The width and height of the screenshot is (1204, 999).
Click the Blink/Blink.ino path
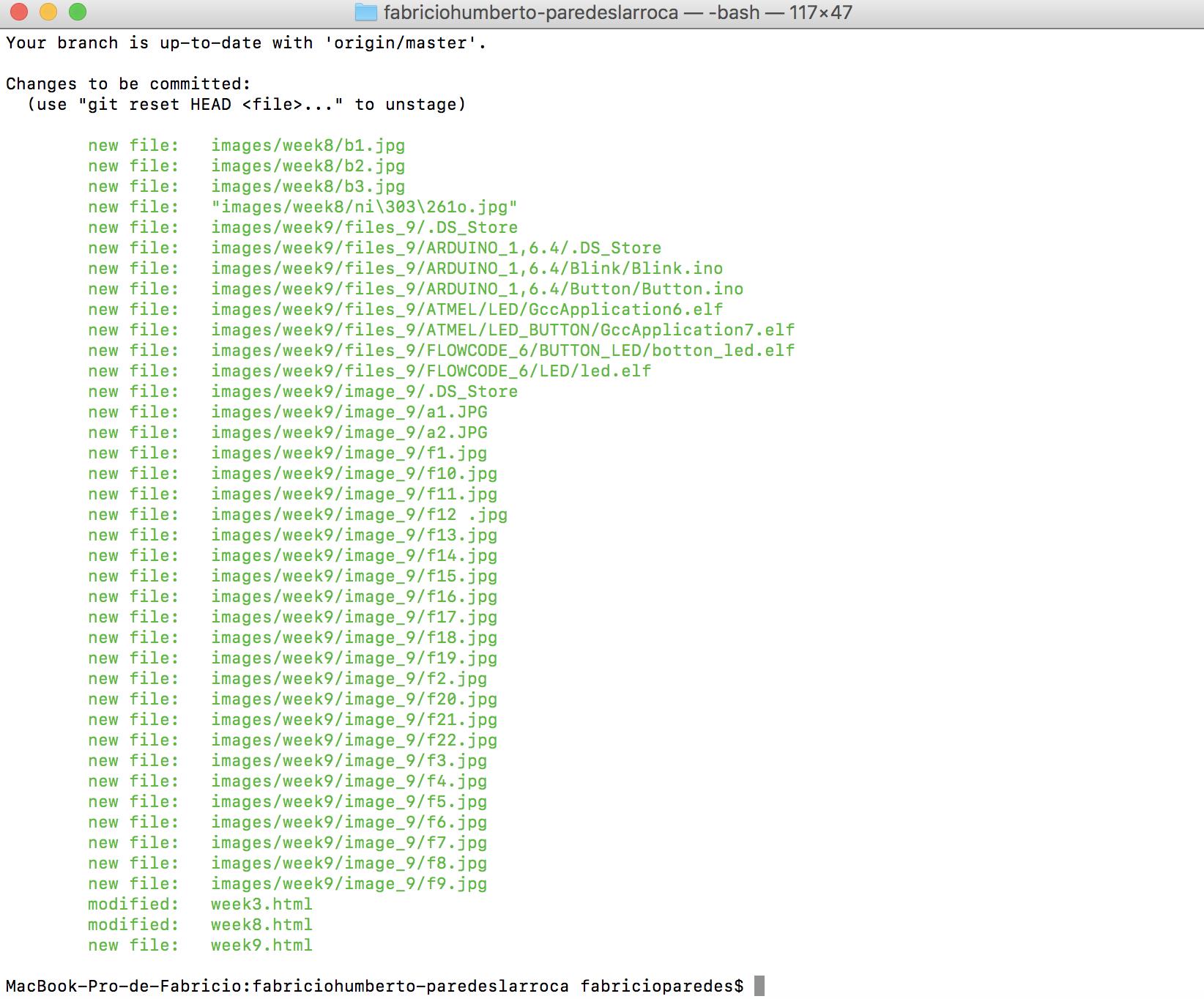click(x=467, y=269)
